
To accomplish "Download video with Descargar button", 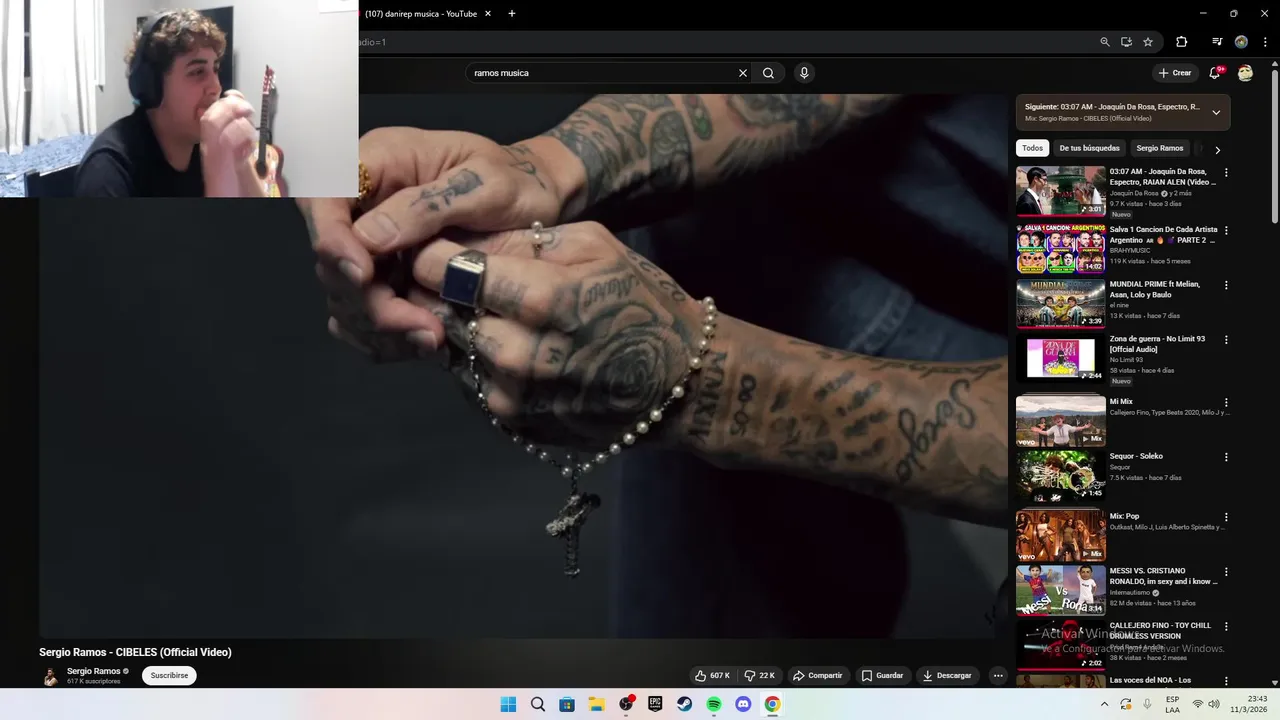I will [x=946, y=676].
